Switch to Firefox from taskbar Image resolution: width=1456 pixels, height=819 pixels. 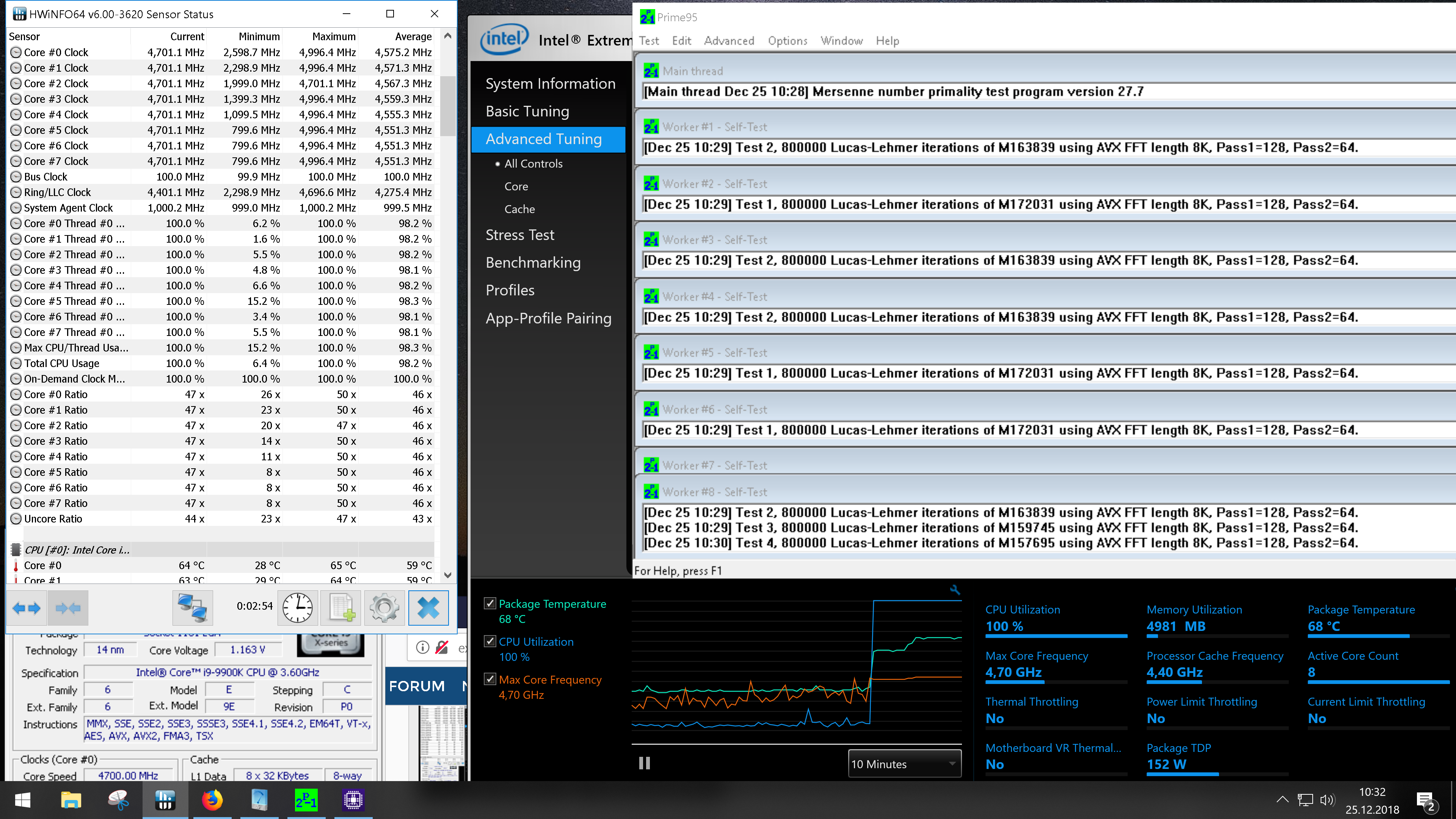click(x=212, y=800)
